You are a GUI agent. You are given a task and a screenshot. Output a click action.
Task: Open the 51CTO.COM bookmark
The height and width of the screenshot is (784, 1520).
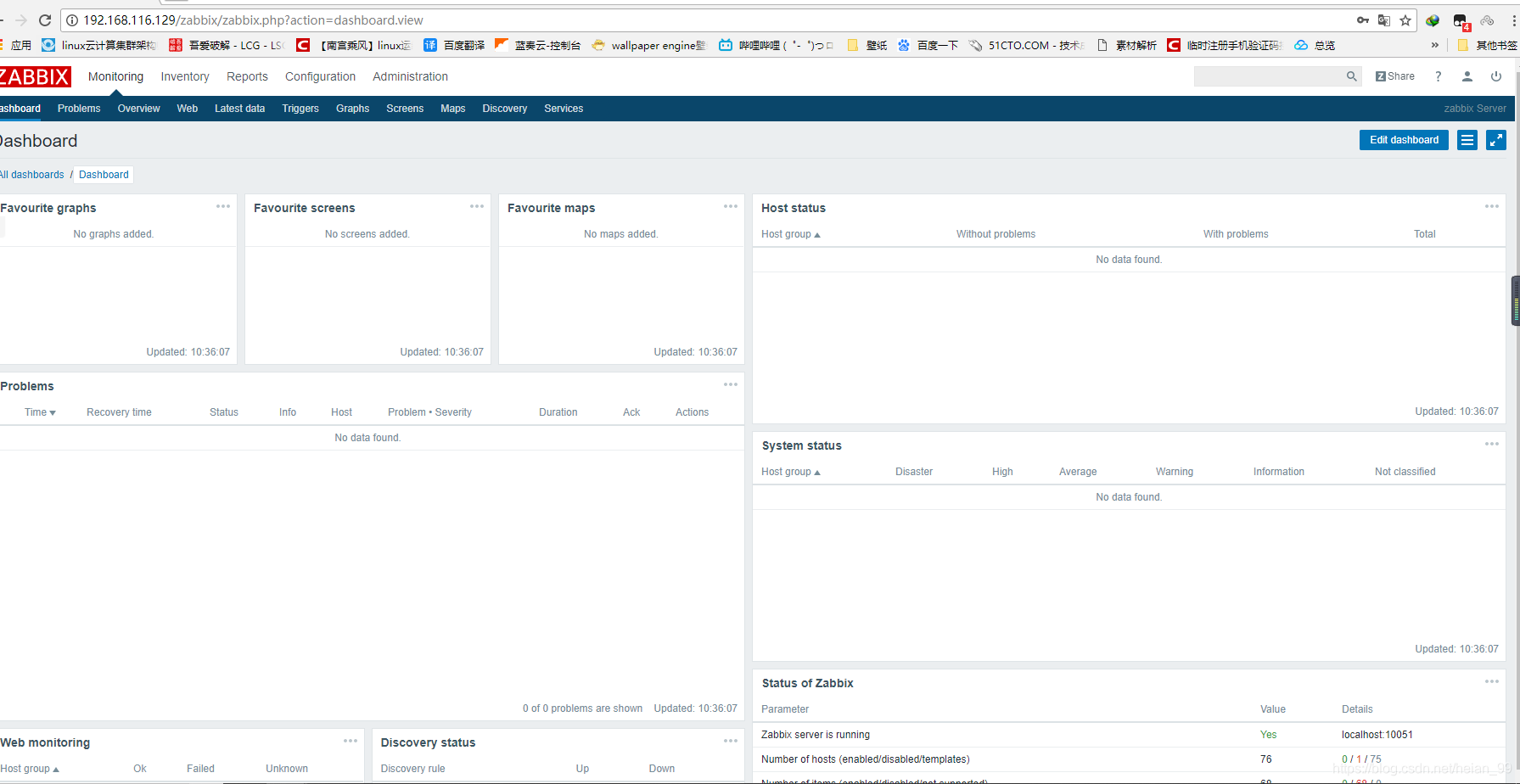[1027, 45]
